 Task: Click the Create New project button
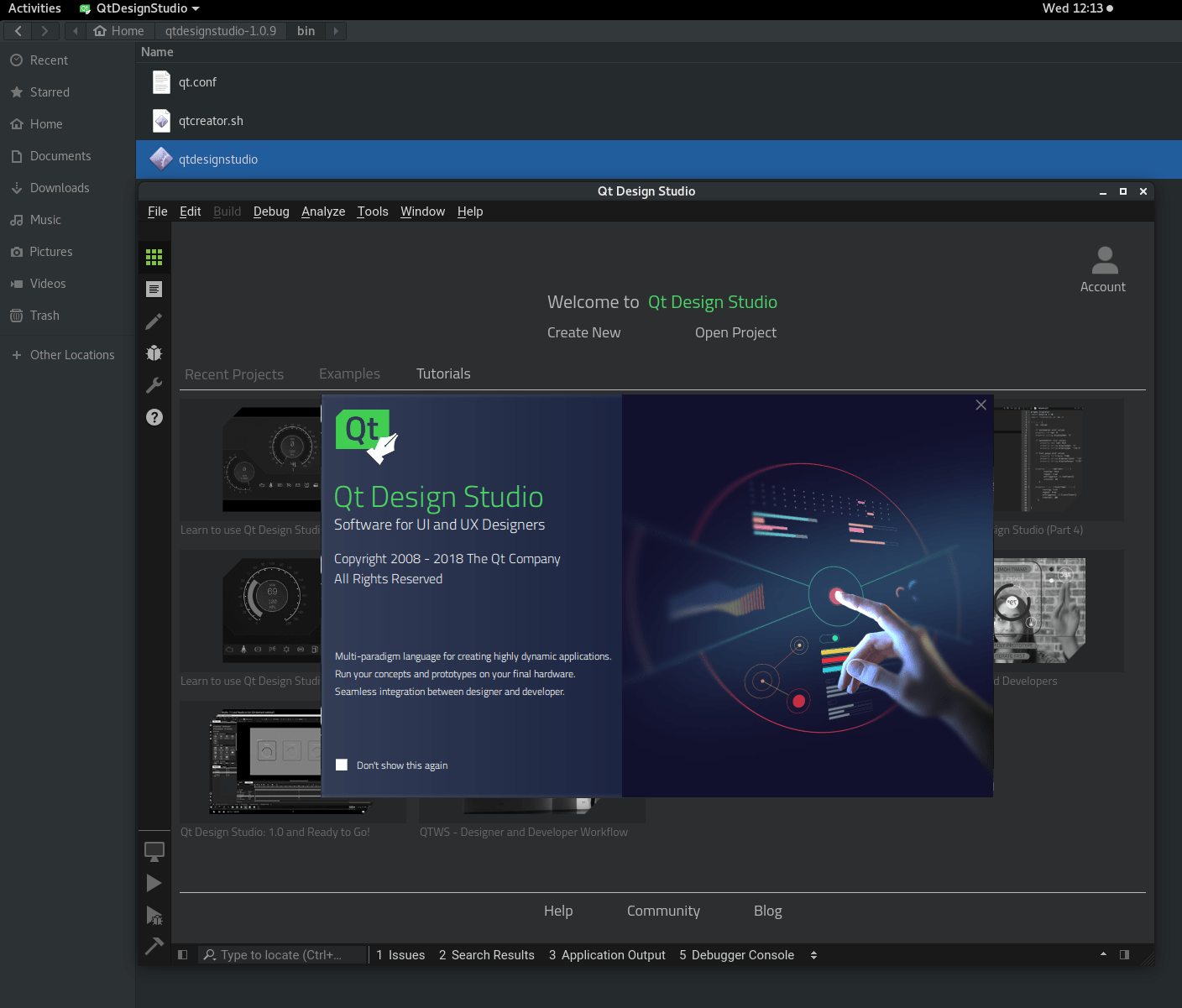click(583, 332)
